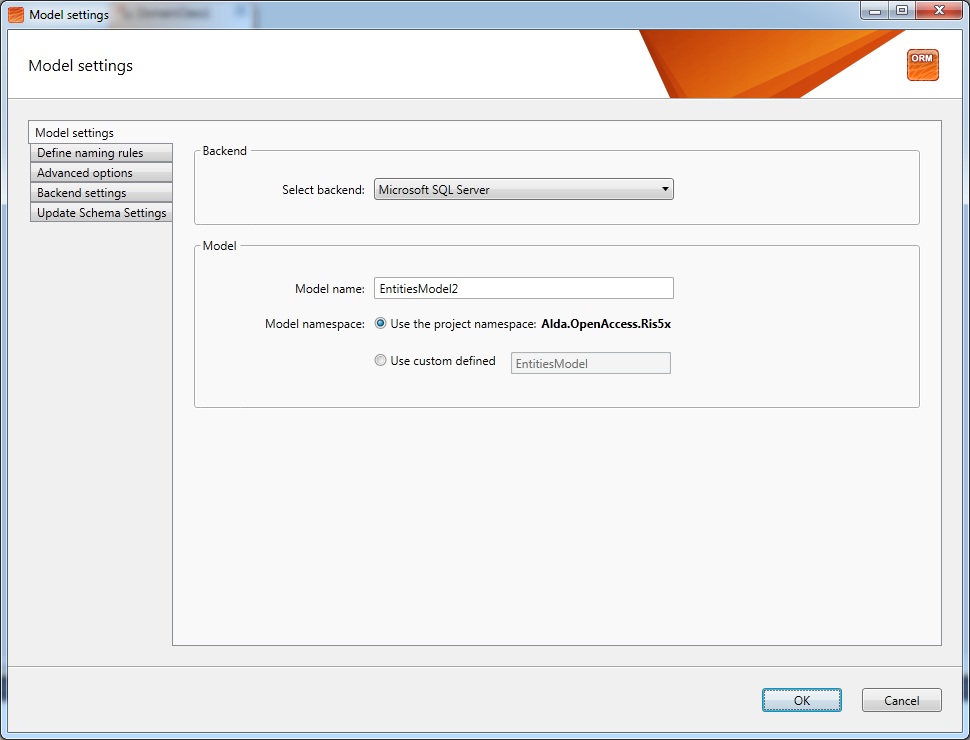Click the custom namespace EntitiesModel field
Viewport: 970px width, 740px height.
point(590,363)
